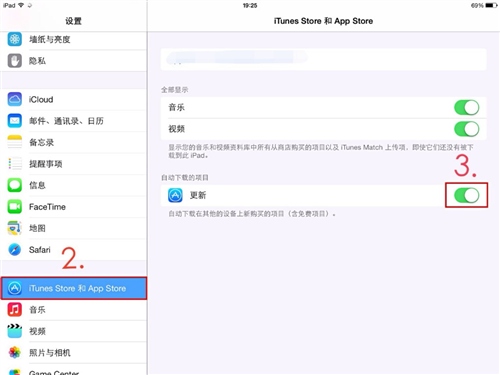Tap the Reminders list icon
The image size is (500, 375).
coord(15,164)
